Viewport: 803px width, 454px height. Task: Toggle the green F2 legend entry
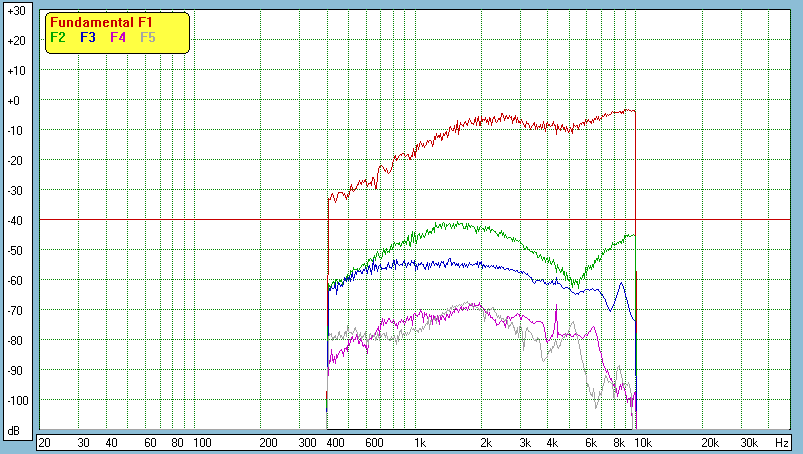[58, 37]
